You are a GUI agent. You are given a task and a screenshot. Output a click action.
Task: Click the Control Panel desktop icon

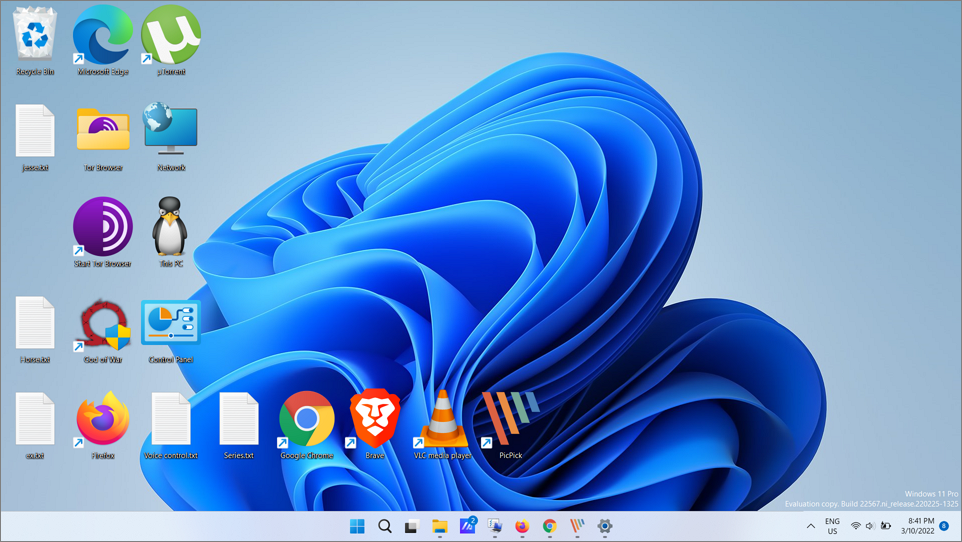(171, 324)
